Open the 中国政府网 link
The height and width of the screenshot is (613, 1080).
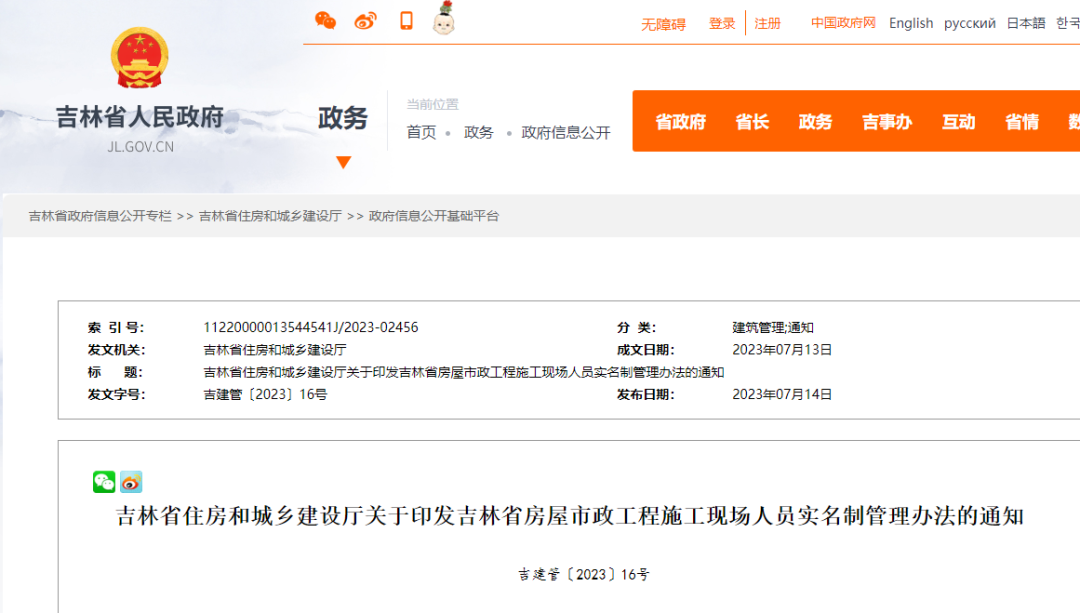click(843, 23)
